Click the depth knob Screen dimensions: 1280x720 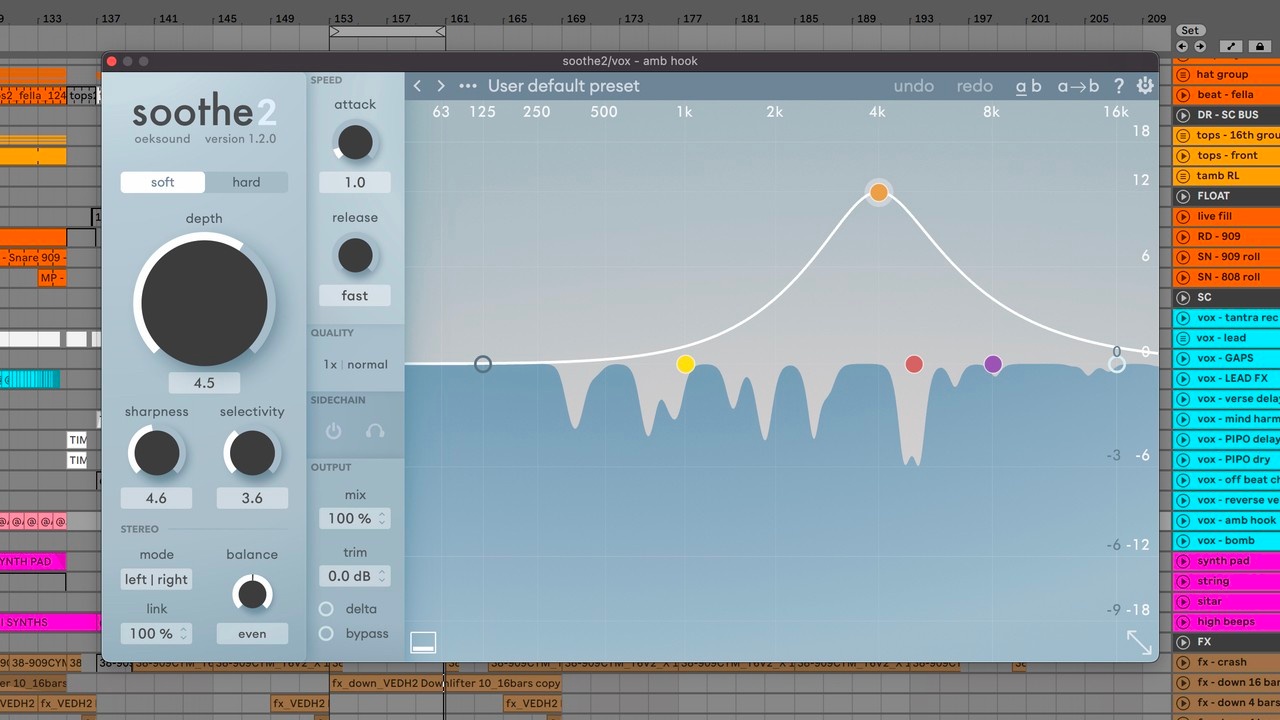[x=204, y=303]
